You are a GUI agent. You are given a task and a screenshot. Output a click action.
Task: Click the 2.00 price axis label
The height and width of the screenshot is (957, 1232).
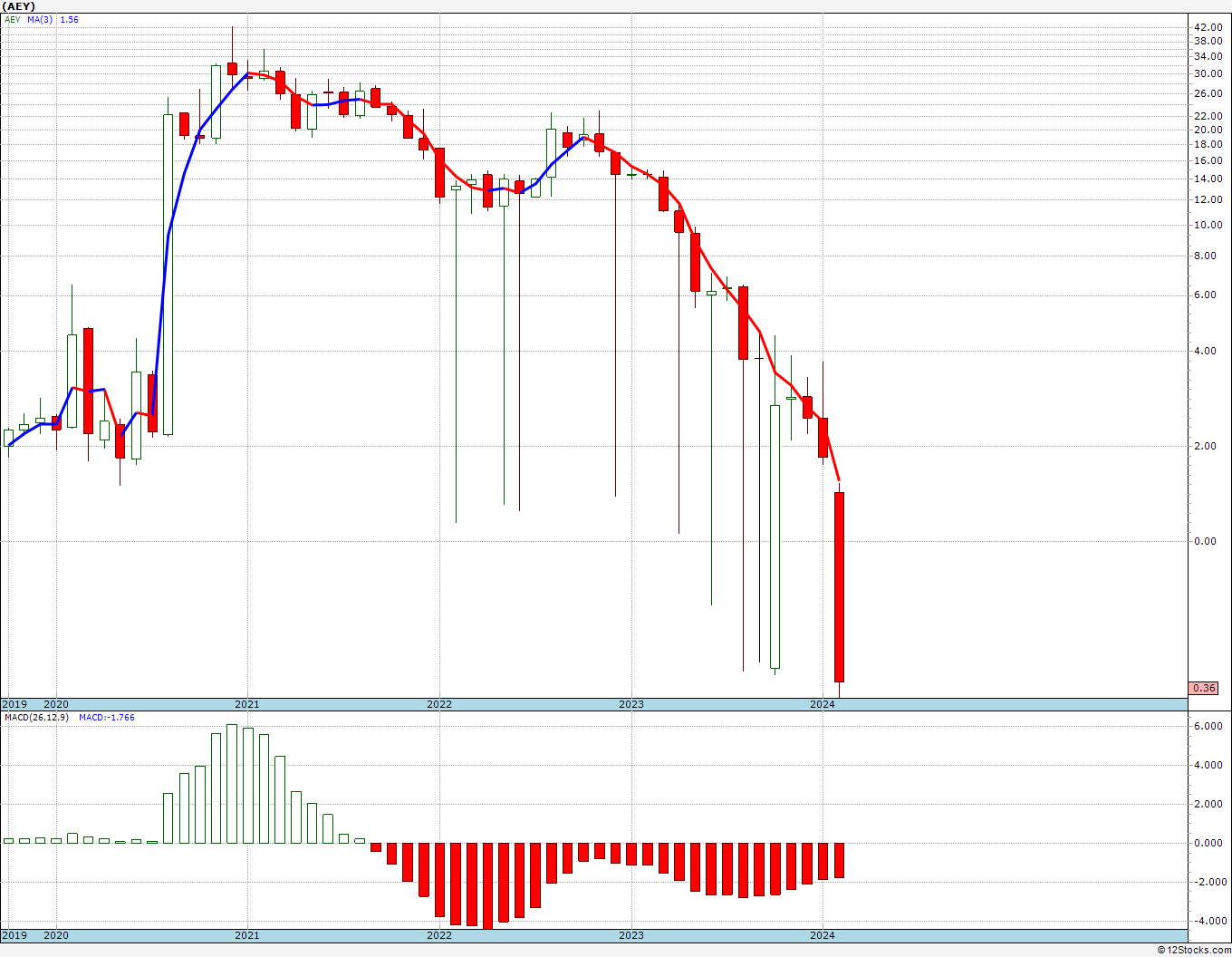(1206, 446)
